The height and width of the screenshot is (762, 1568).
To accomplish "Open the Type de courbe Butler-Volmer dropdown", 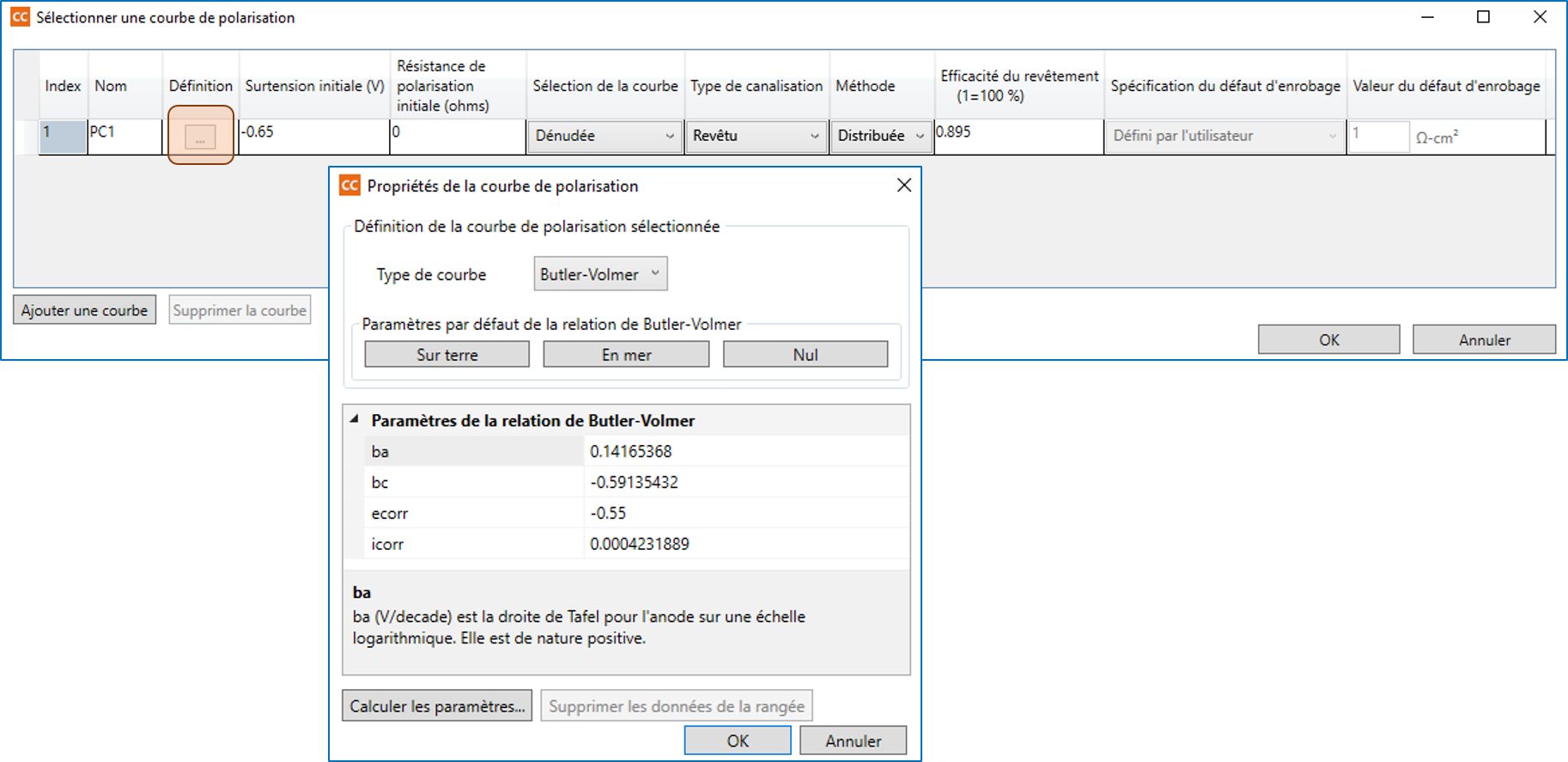I will click(600, 274).
